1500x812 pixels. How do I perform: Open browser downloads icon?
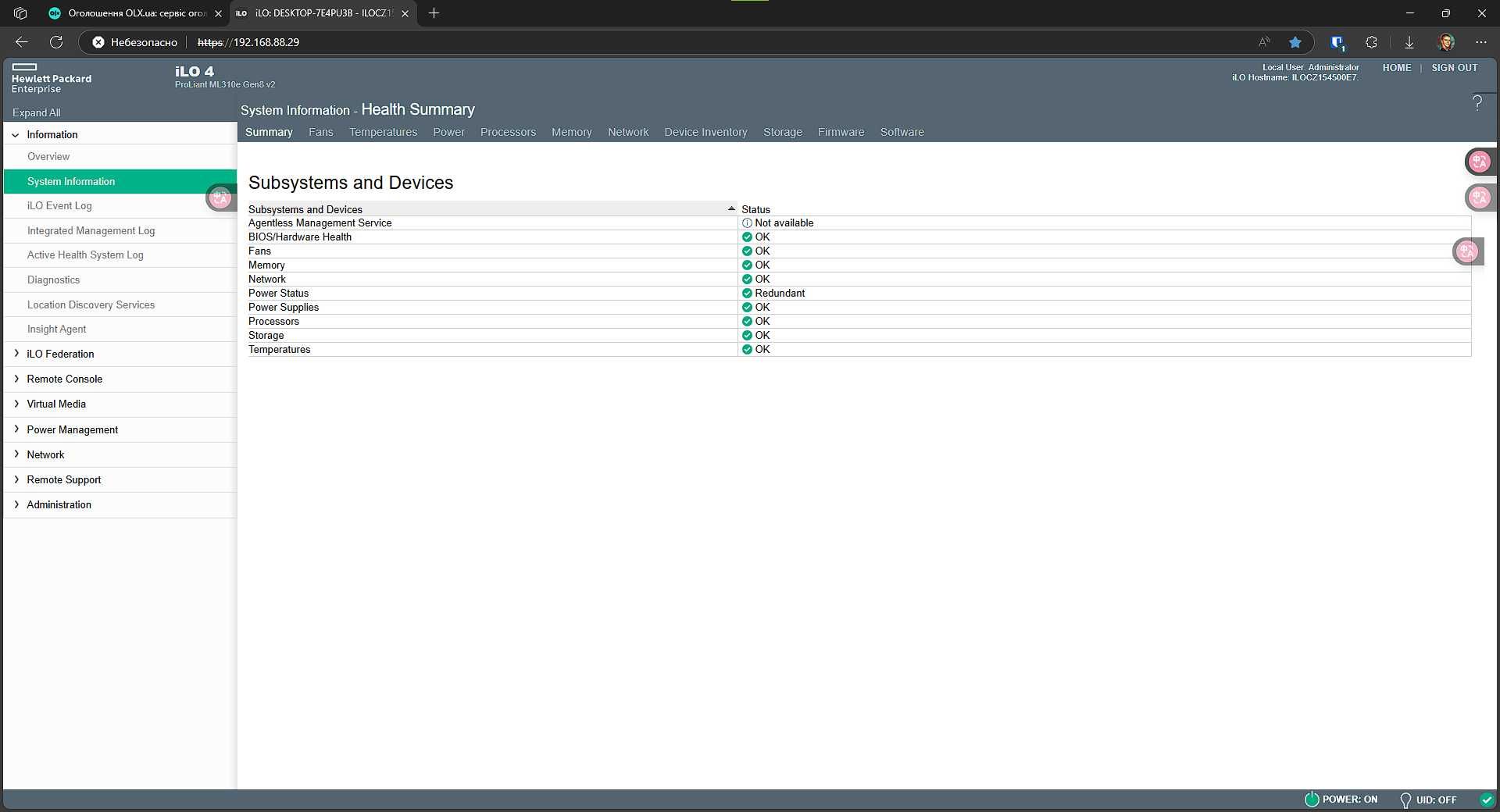point(1409,42)
